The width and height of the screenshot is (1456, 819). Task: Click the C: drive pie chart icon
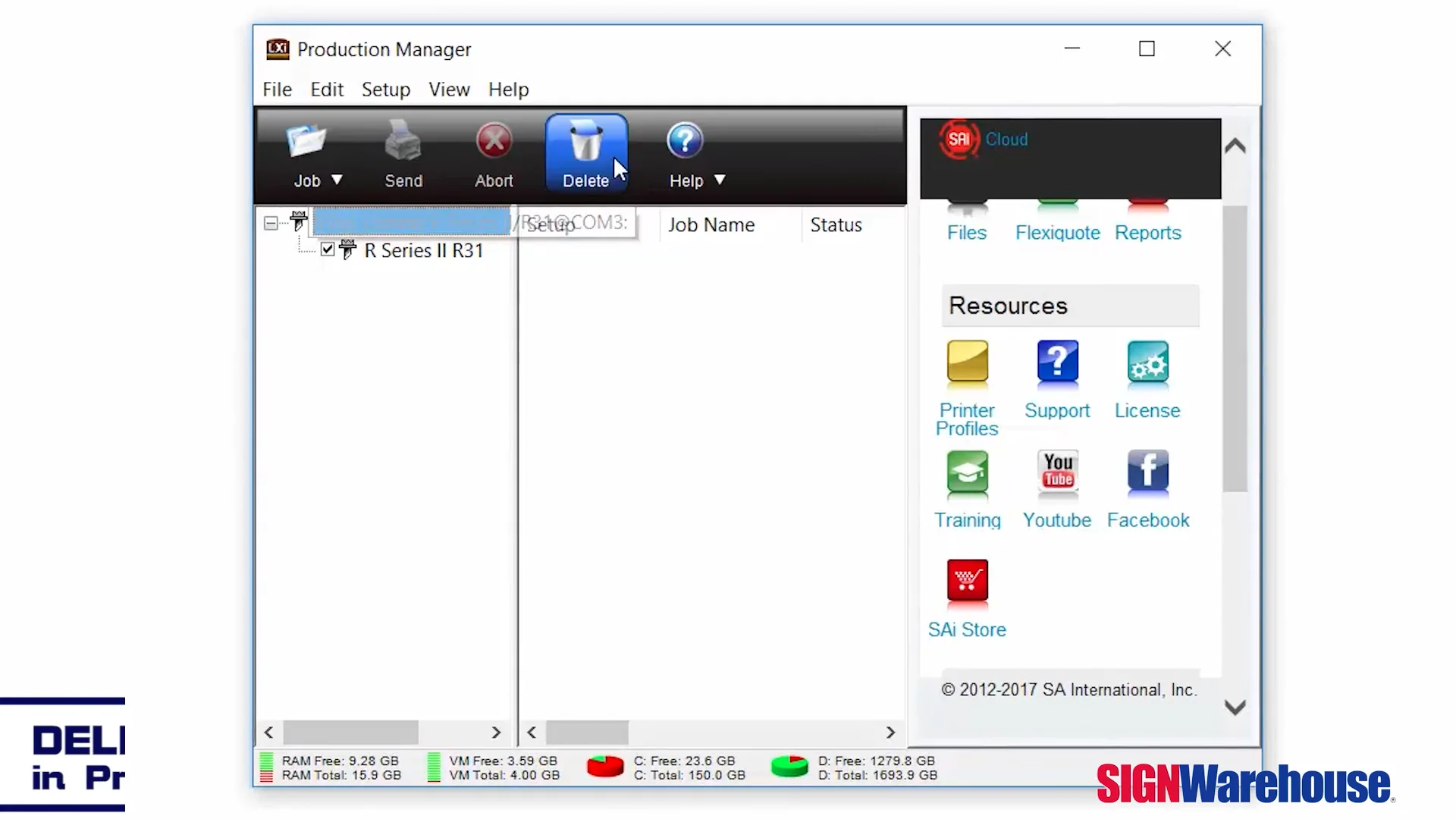pyautogui.click(x=605, y=767)
